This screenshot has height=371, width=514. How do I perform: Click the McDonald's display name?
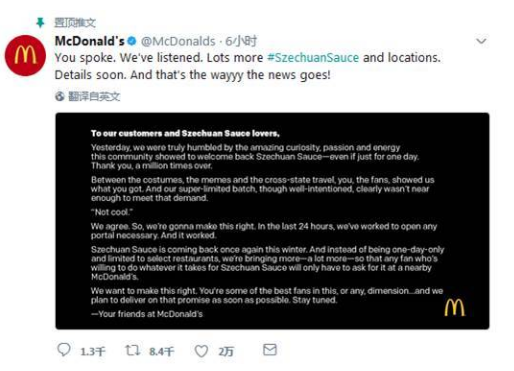point(90,41)
